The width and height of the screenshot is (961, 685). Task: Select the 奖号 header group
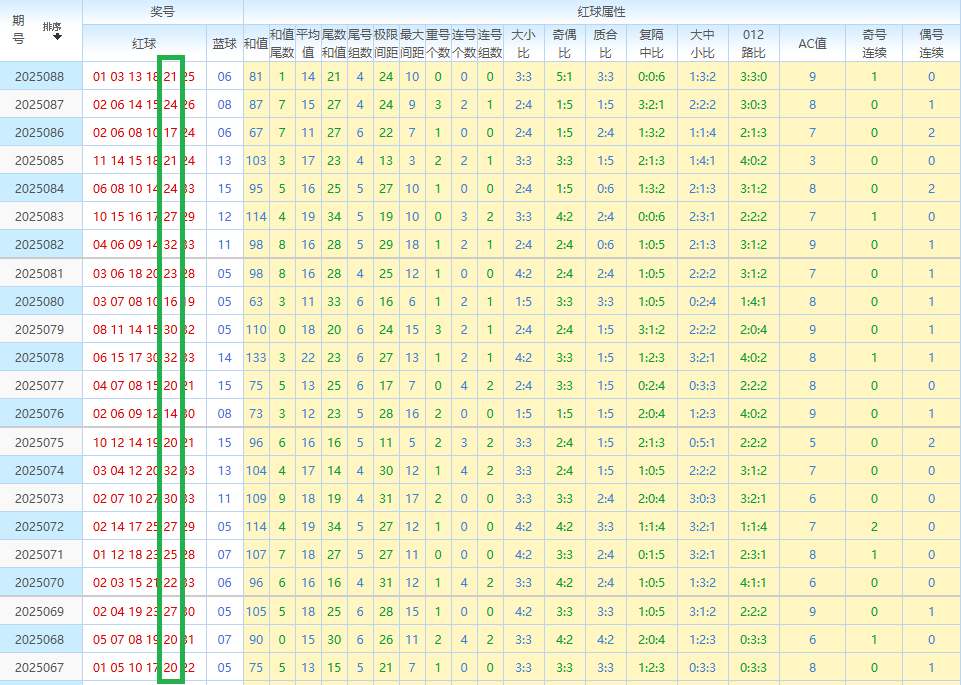(x=162, y=12)
